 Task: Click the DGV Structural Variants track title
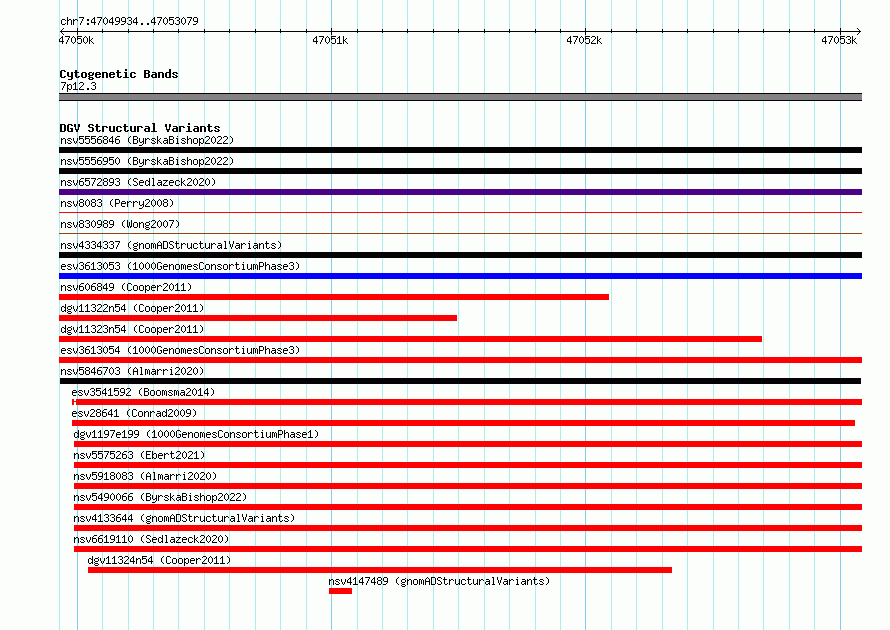tap(140, 128)
